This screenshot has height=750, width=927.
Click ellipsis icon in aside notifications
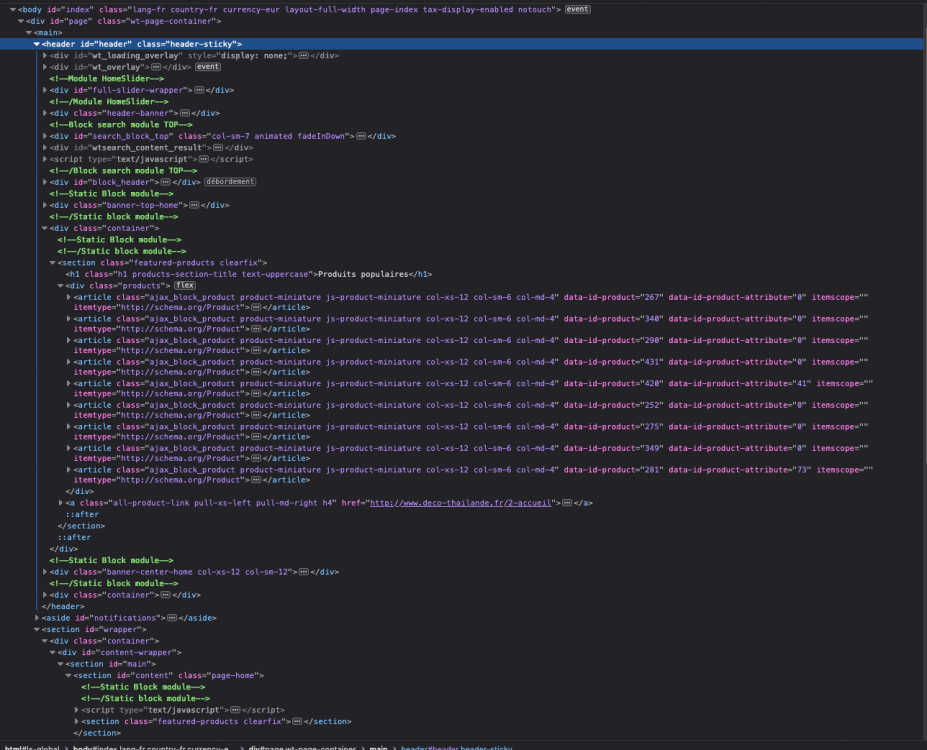[x=172, y=618]
